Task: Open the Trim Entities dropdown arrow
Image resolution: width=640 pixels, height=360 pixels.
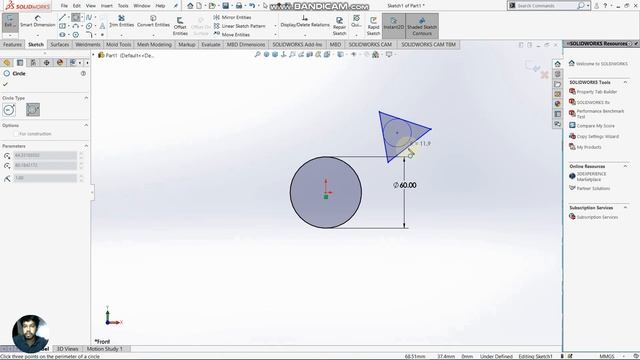Action: coord(121,35)
